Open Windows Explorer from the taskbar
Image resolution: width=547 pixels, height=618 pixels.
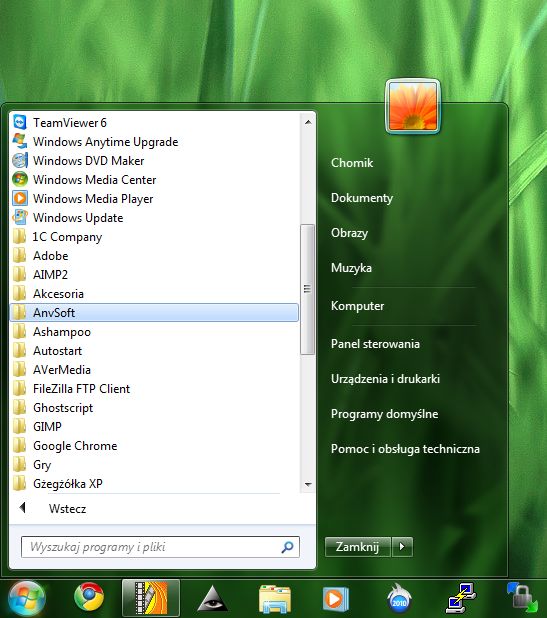coord(274,599)
